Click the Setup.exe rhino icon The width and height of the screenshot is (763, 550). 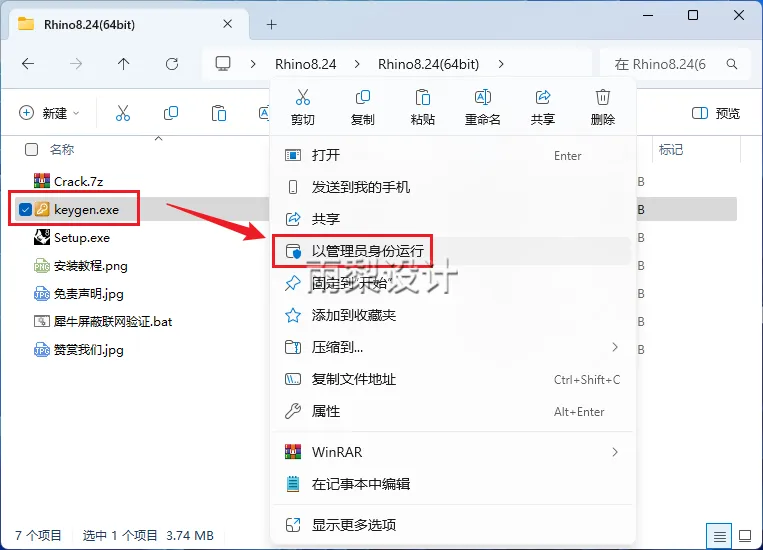42,238
